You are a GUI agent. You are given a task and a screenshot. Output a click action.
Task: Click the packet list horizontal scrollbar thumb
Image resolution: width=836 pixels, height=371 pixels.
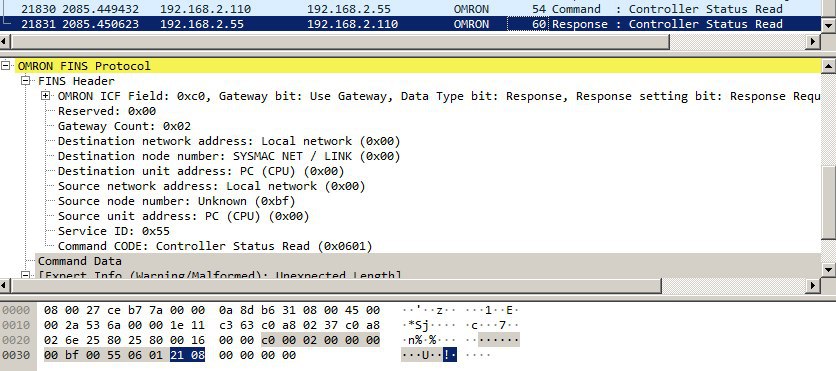340,41
